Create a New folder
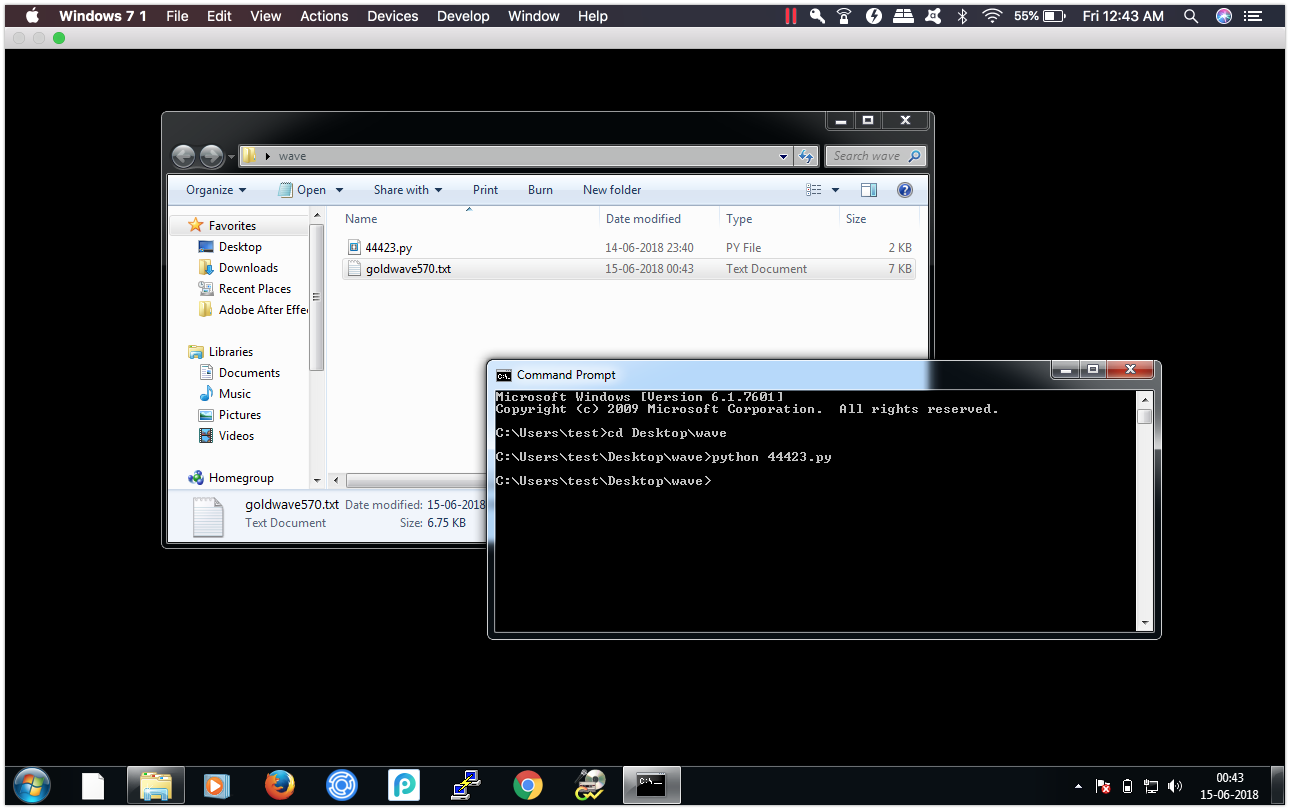This screenshot has height=810, width=1290. pos(612,190)
